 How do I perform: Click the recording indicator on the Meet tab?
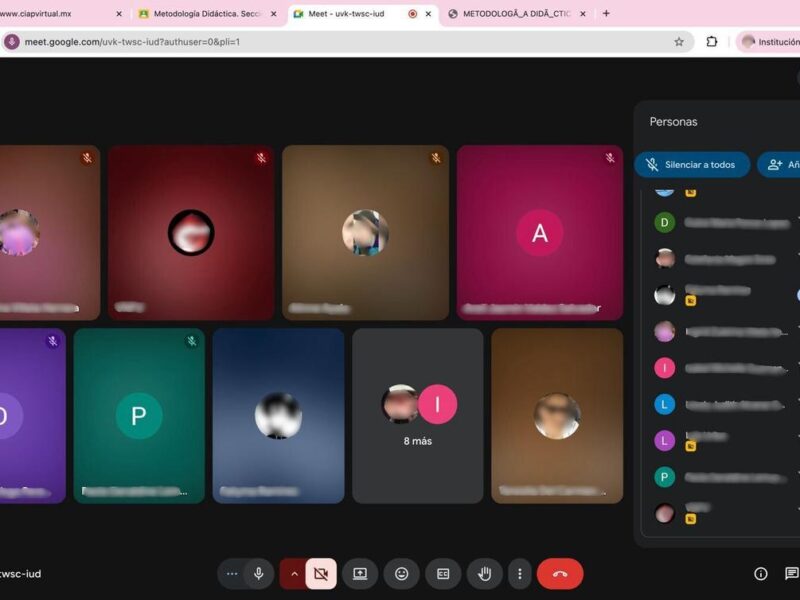coord(412,14)
